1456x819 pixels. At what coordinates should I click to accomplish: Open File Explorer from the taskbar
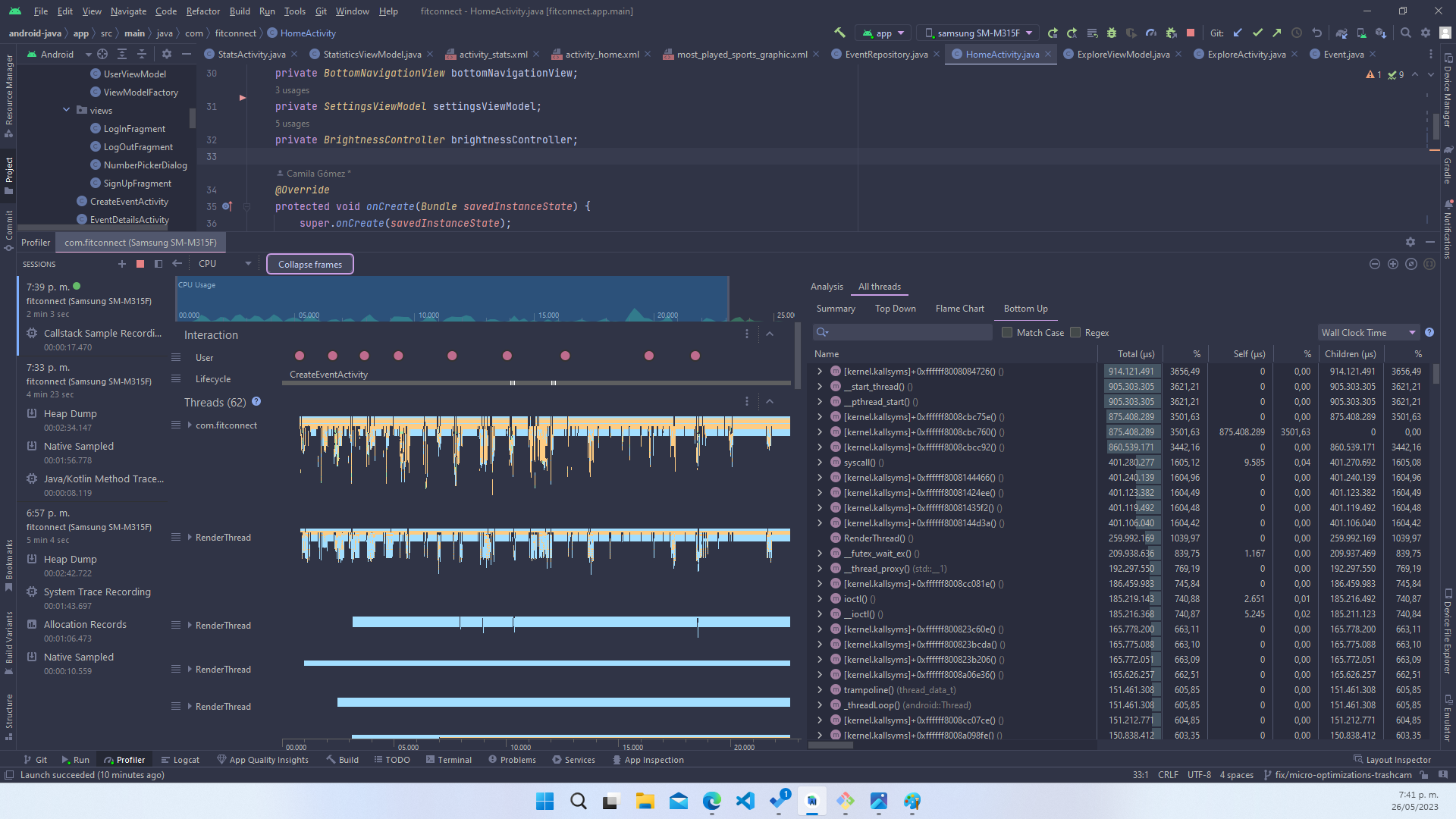(645, 801)
